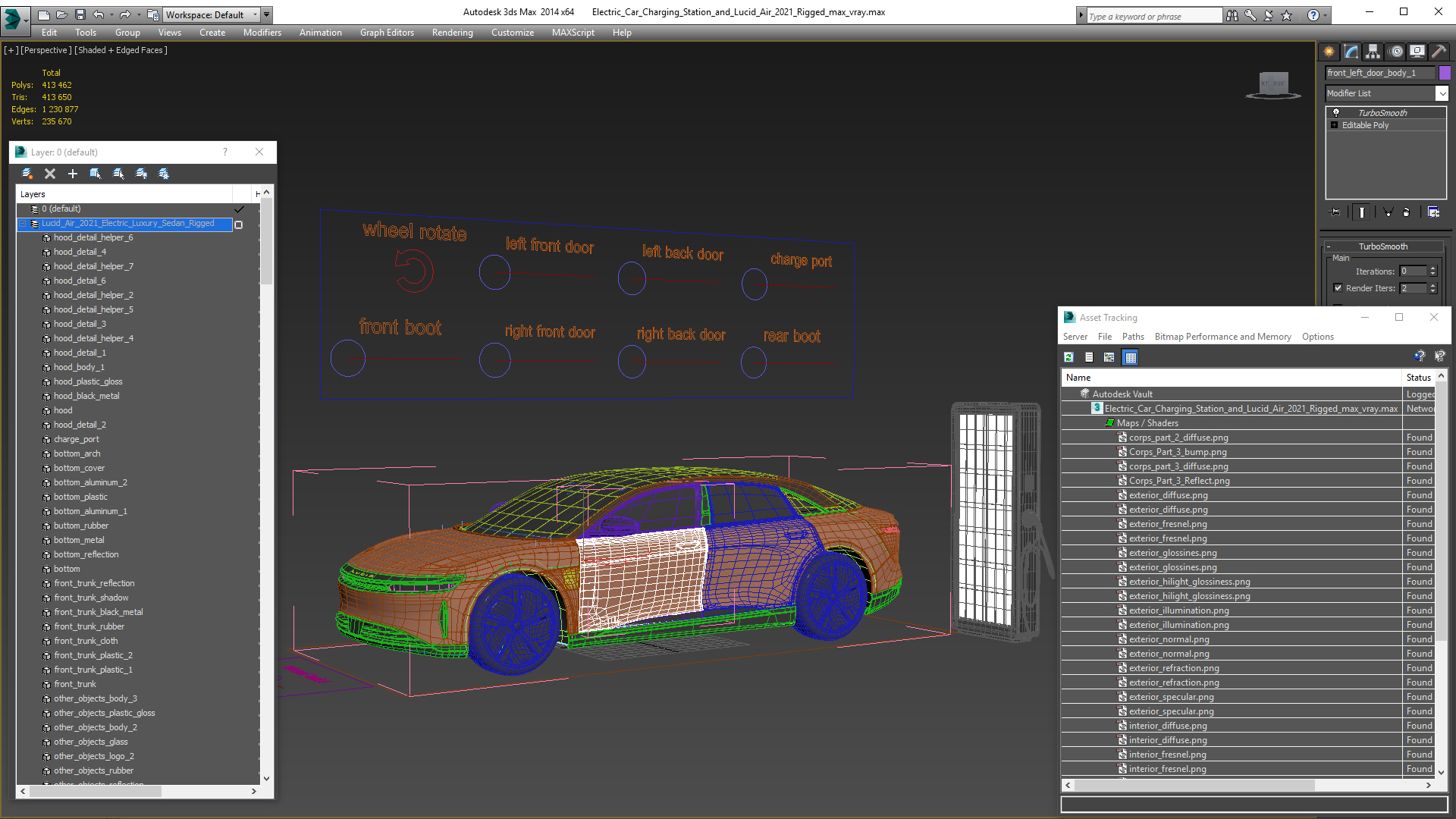Click Remove modifier trash icon

click(1407, 212)
